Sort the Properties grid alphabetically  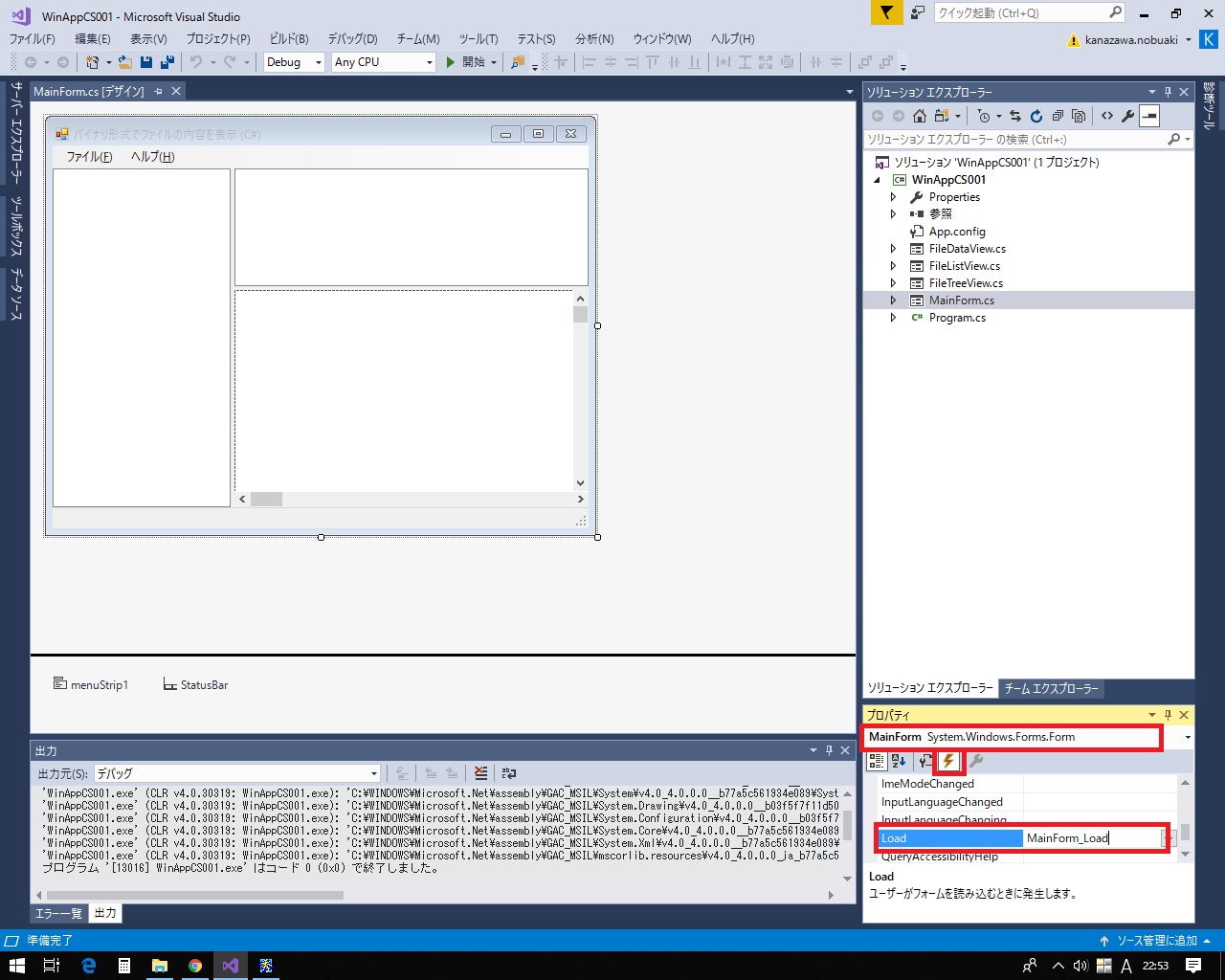[899, 761]
